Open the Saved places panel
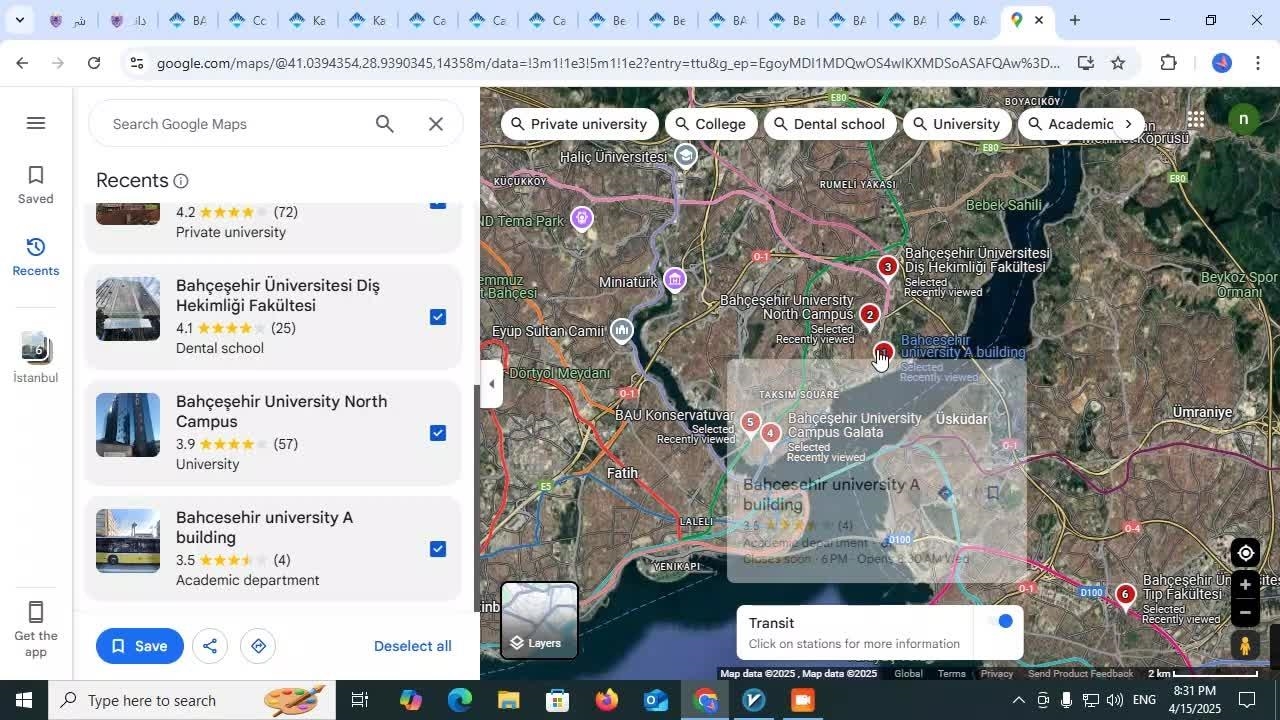The image size is (1280, 720). 35,185
